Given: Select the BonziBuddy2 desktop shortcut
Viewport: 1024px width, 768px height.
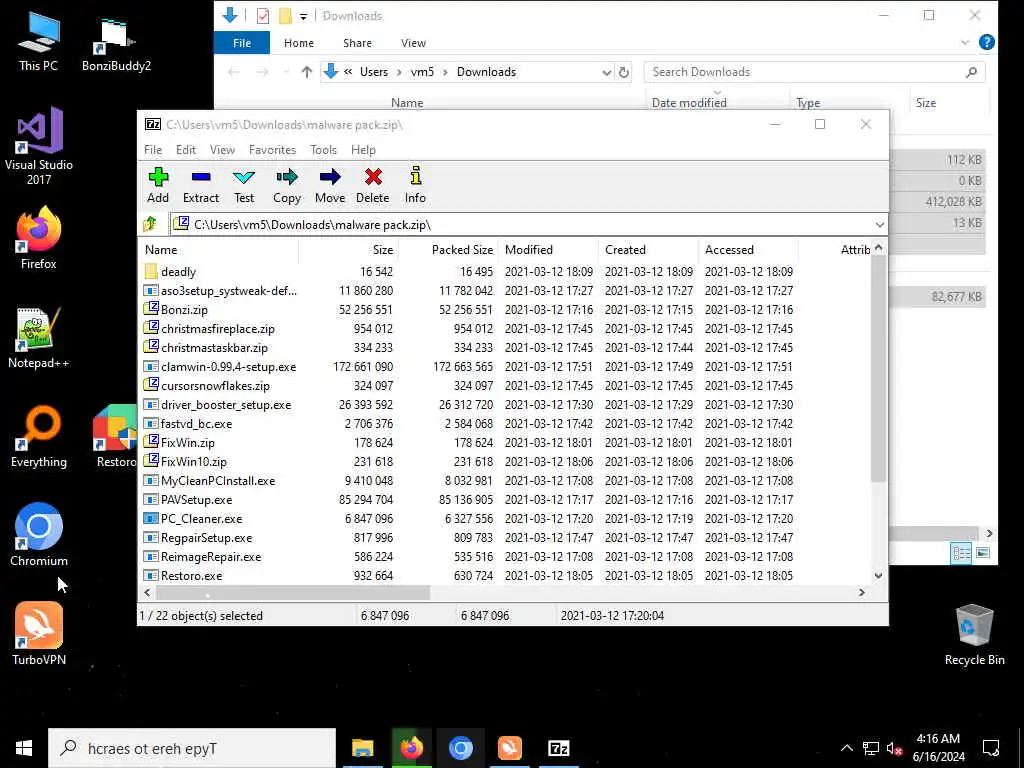Looking at the screenshot, I should (116, 44).
